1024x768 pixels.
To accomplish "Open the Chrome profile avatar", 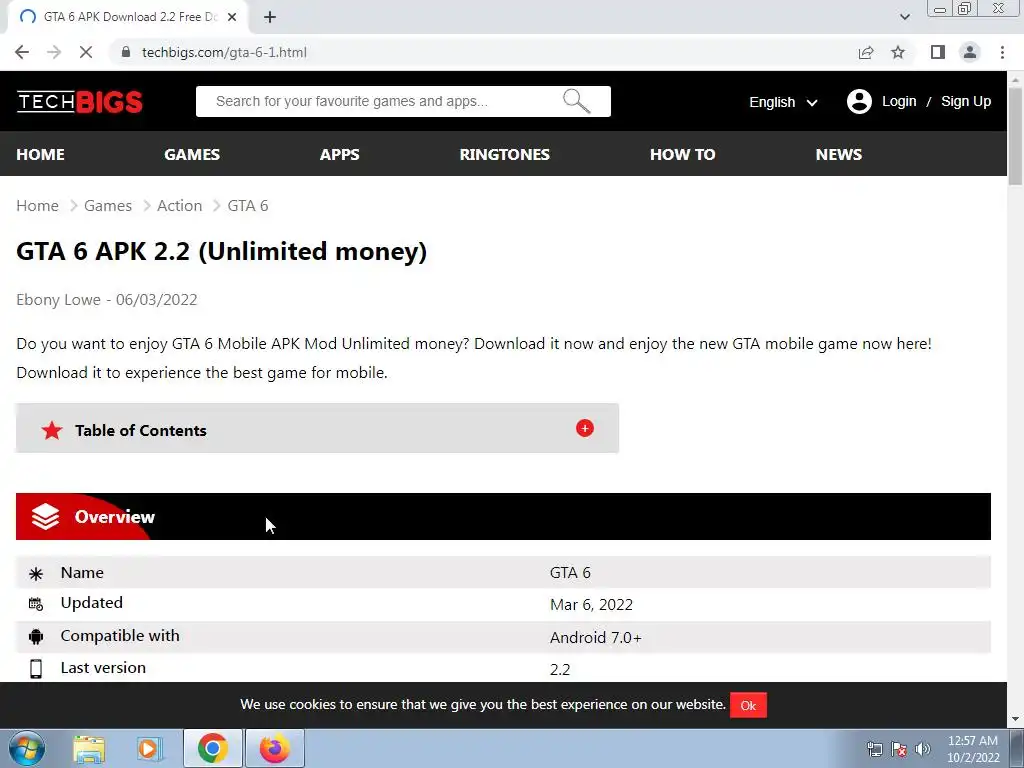I will 970,52.
